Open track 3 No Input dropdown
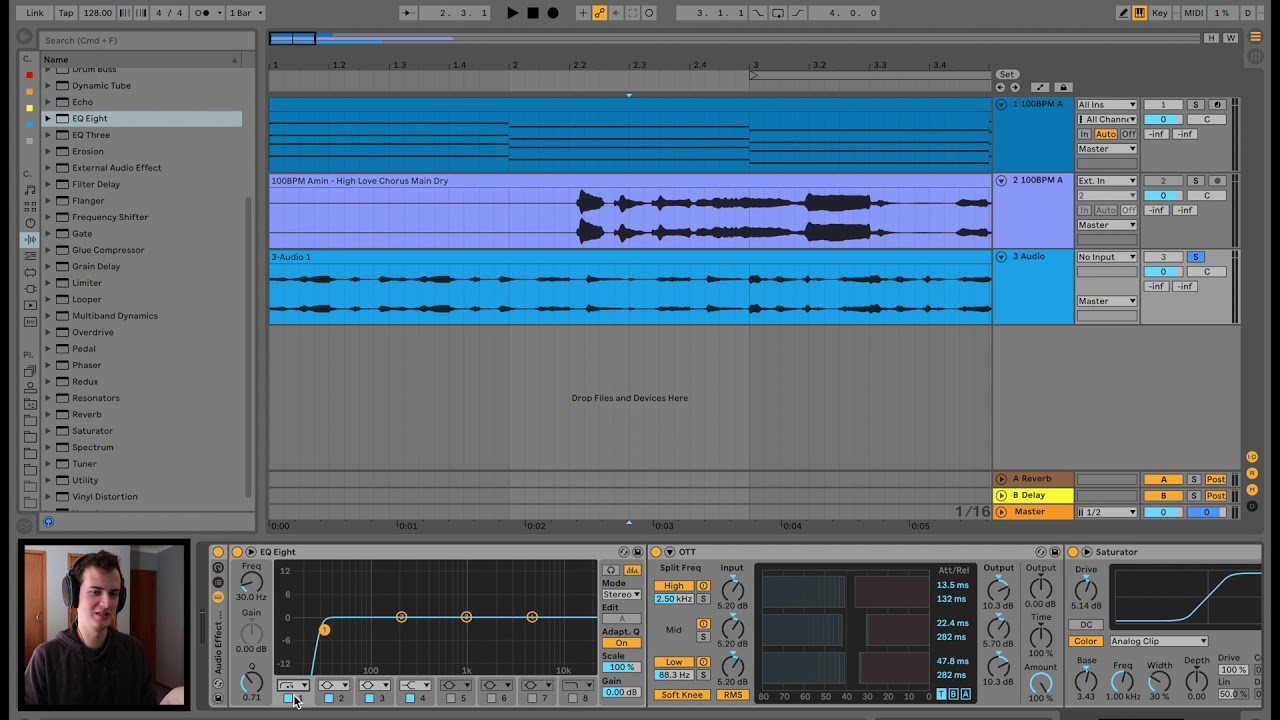Image resolution: width=1280 pixels, height=720 pixels. click(x=1107, y=257)
